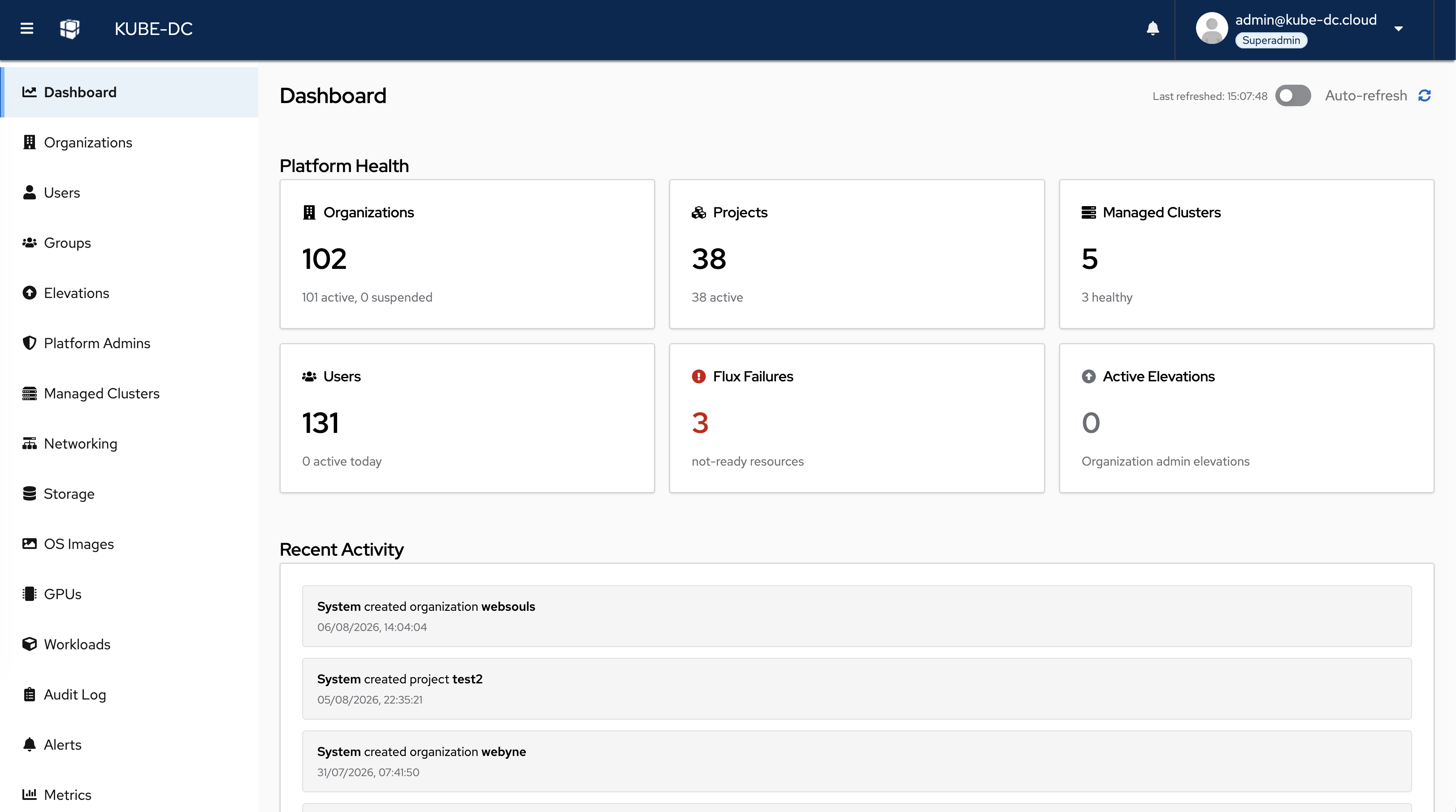Click the red Flux Failures warning icon
1456x812 pixels.
point(698,376)
